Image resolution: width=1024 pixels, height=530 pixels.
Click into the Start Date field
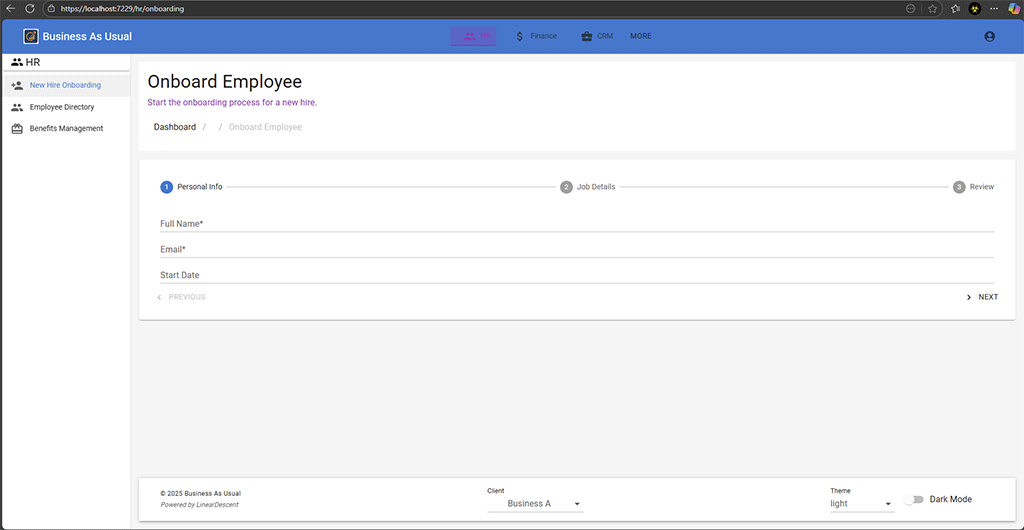(576, 275)
